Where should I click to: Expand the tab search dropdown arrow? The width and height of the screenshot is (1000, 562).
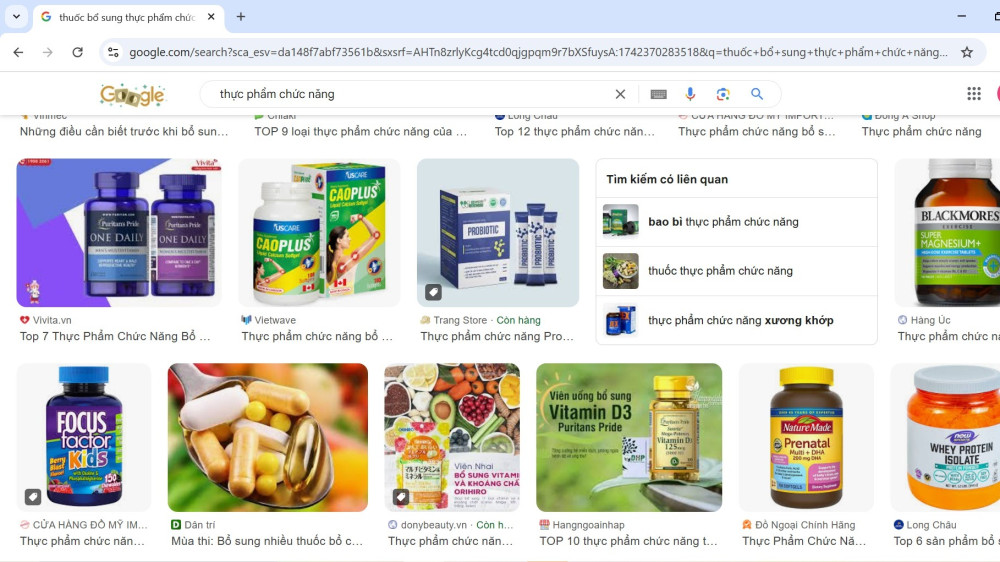(17, 17)
